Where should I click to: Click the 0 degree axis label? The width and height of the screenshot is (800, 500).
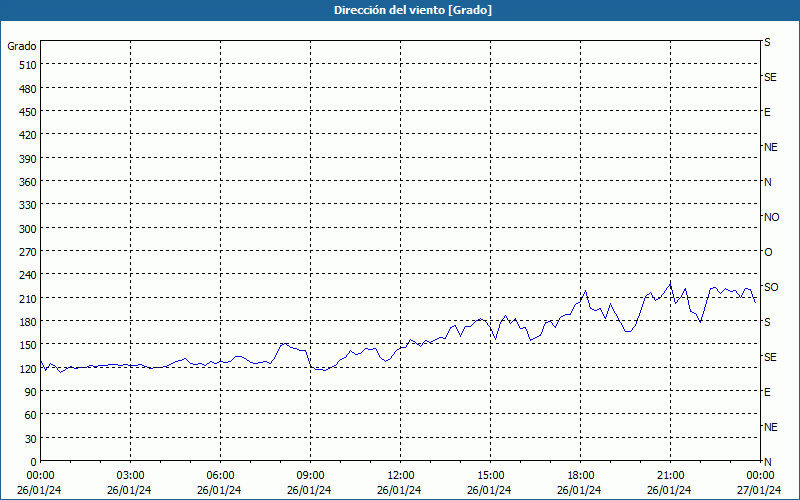34,462
